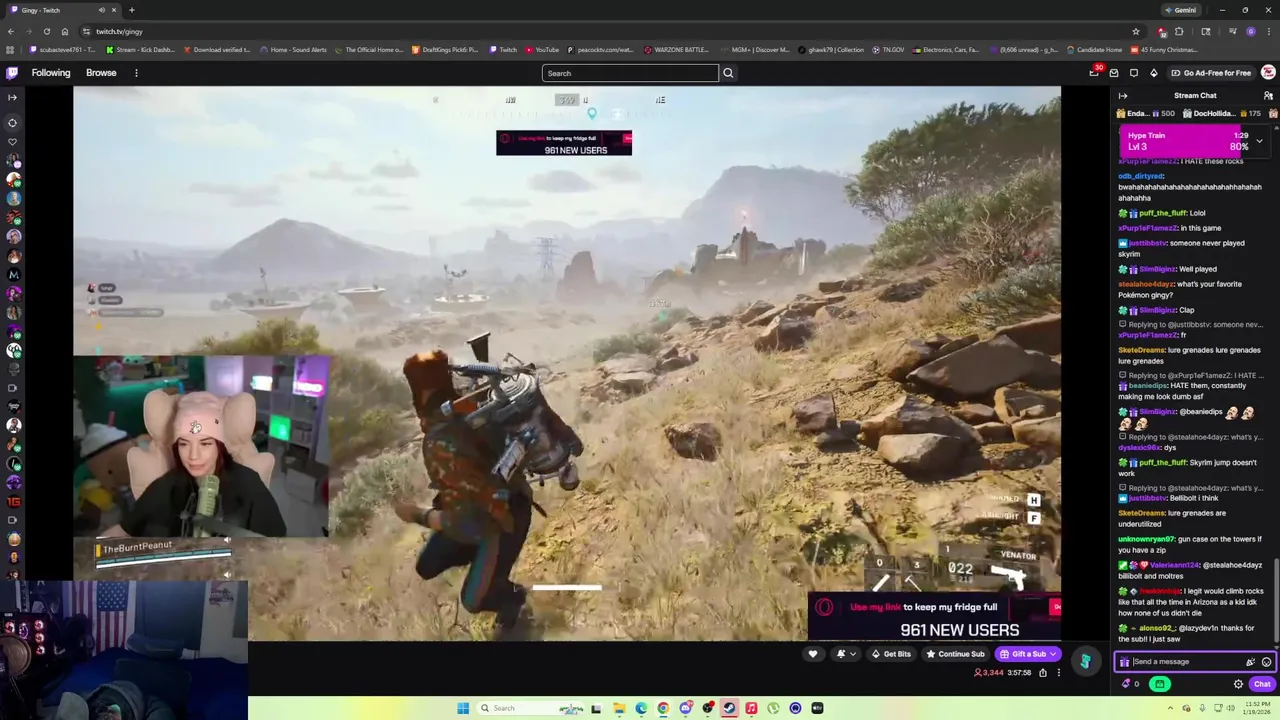Claim the green channel points bonus
The height and width of the screenshot is (720, 1280).
tap(1160, 684)
